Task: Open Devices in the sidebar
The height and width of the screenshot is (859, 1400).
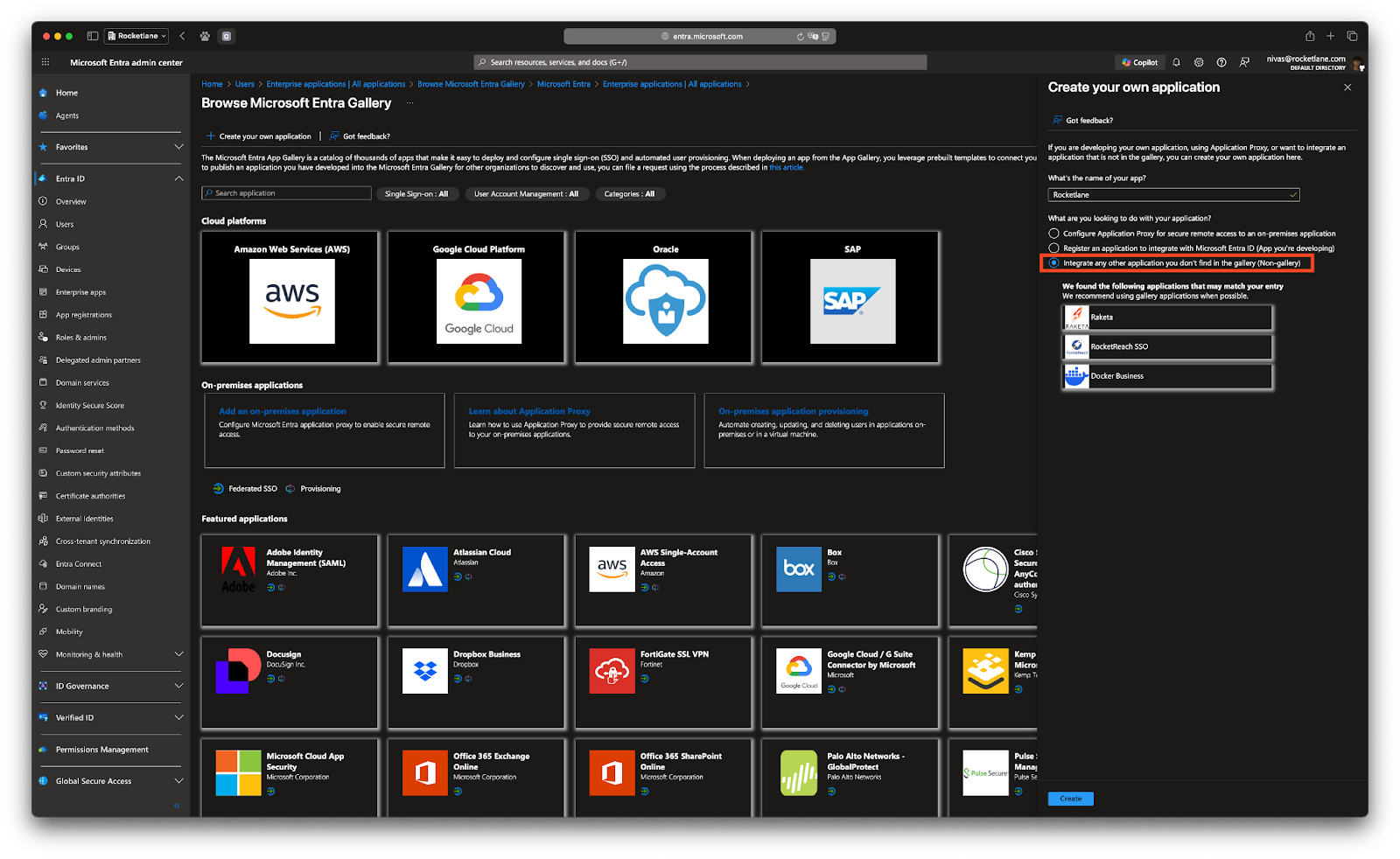Action: tap(68, 269)
